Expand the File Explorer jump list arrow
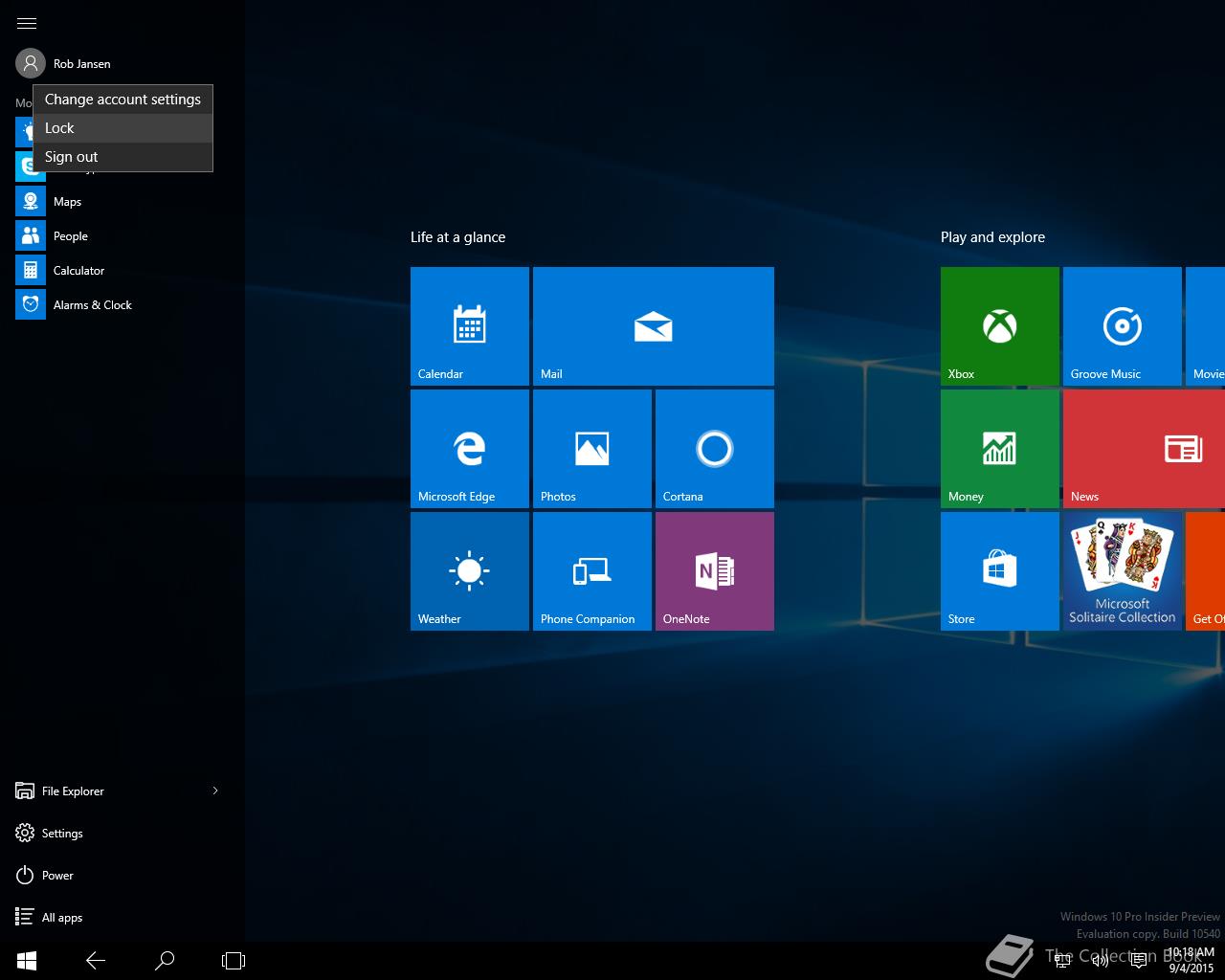The height and width of the screenshot is (980, 1225). pos(215,791)
